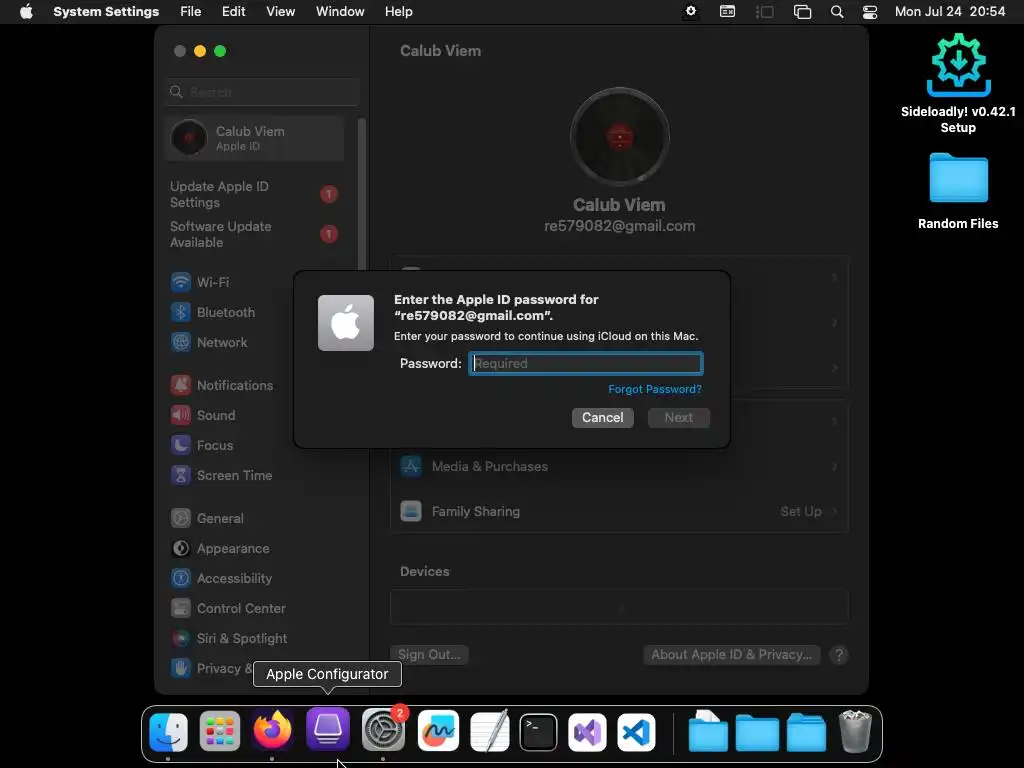Viewport: 1024px width, 768px height.
Task: Click the sidebar Search field
Action: tap(263, 92)
